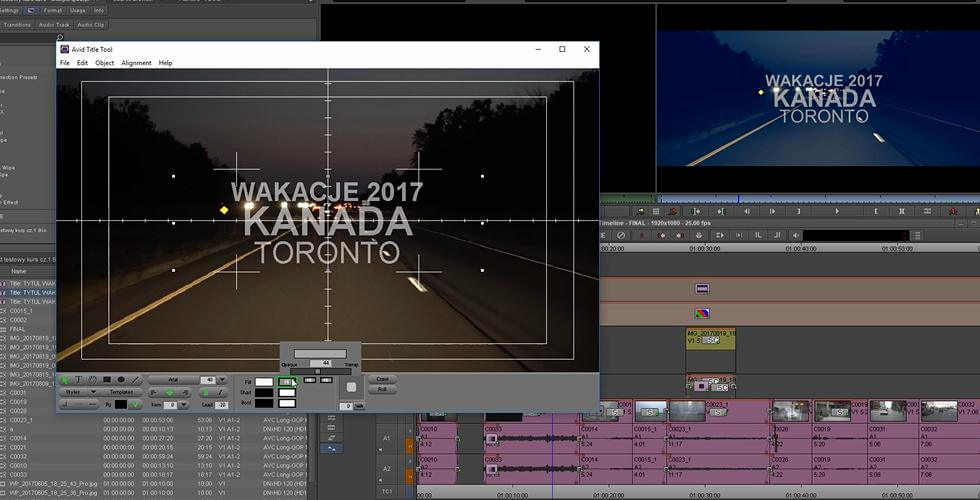Click the Shad color swatch
This screenshot has width=980, height=500.
click(264, 392)
